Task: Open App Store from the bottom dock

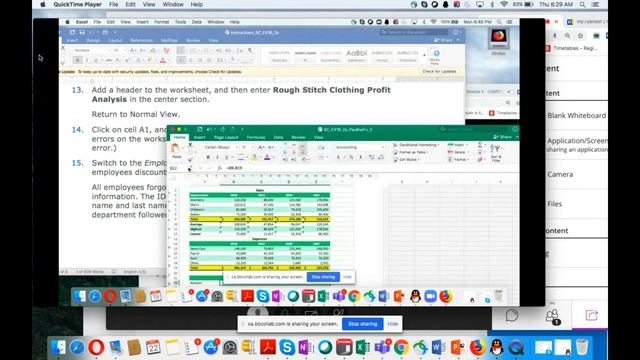Action: 211,347
